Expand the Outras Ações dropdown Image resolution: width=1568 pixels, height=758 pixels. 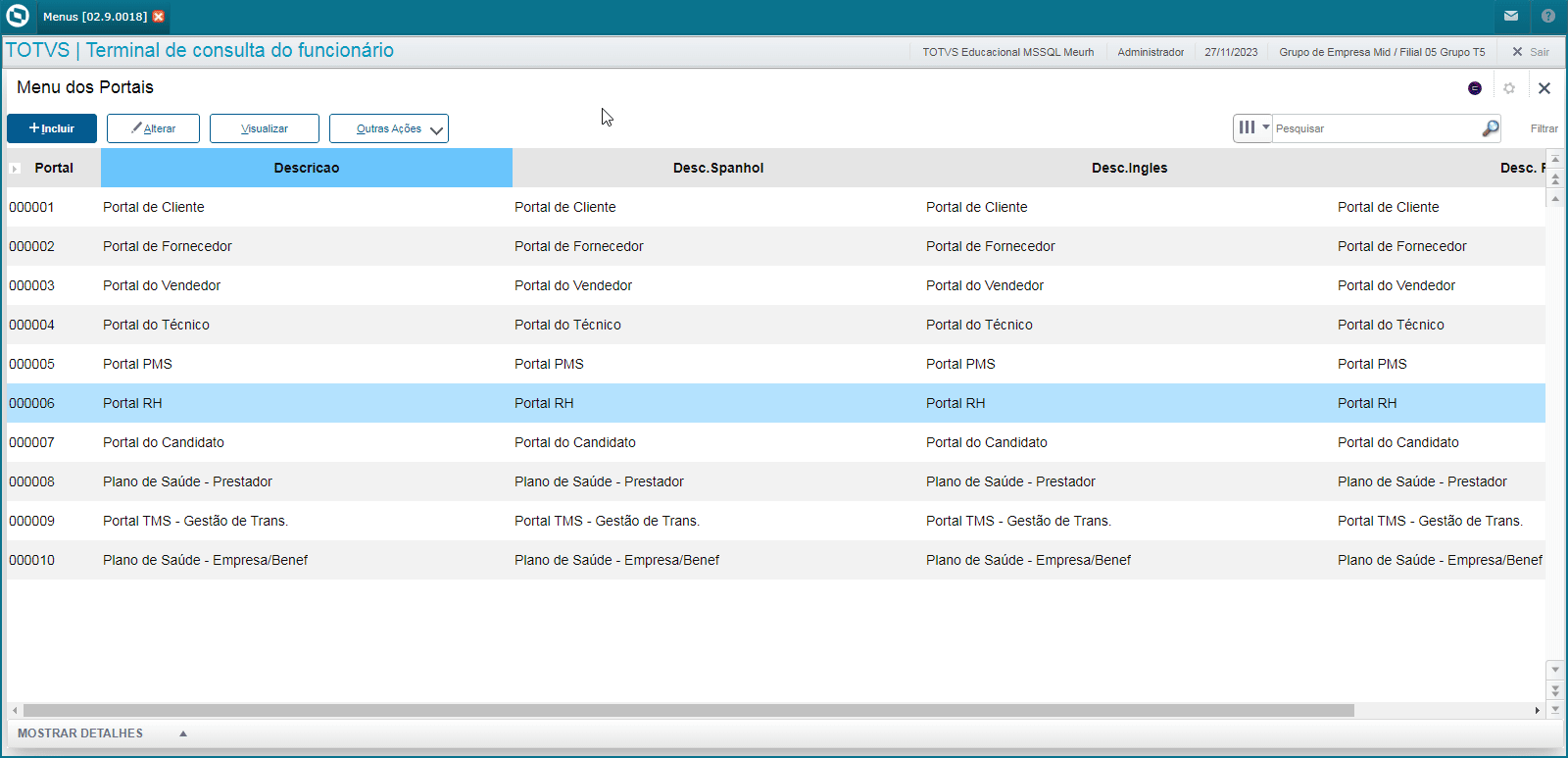tap(389, 128)
